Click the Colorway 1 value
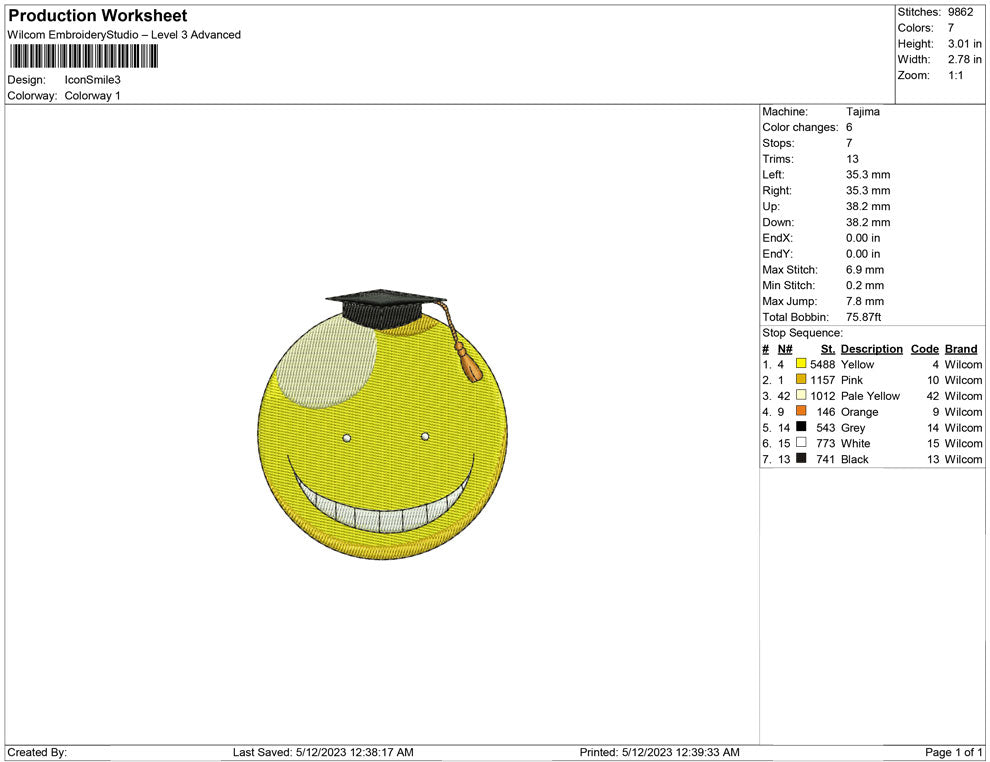Image resolution: width=990 pixels, height=762 pixels. tap(92, 96)
